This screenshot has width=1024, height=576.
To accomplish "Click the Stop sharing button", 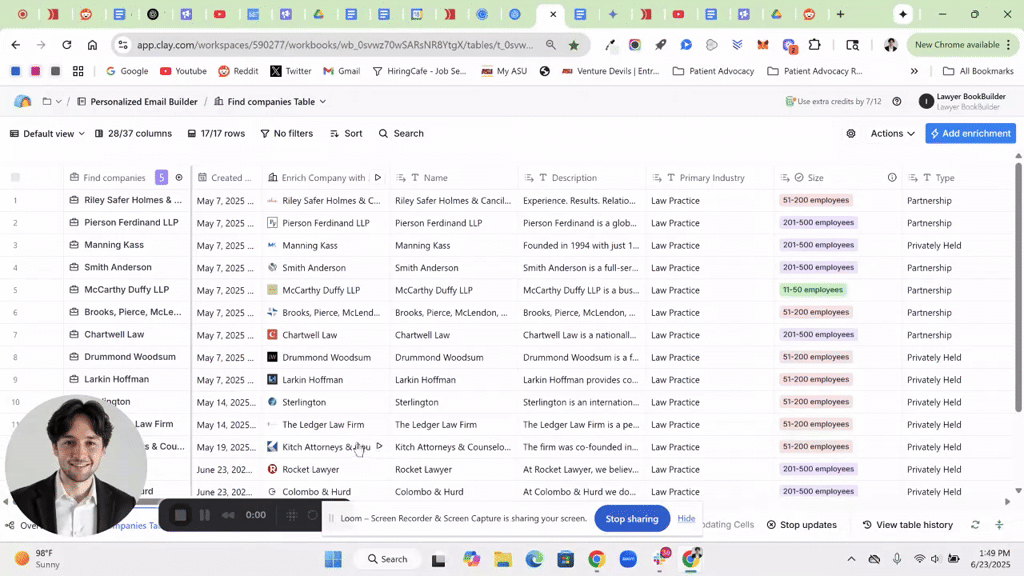I will (632, 519).
